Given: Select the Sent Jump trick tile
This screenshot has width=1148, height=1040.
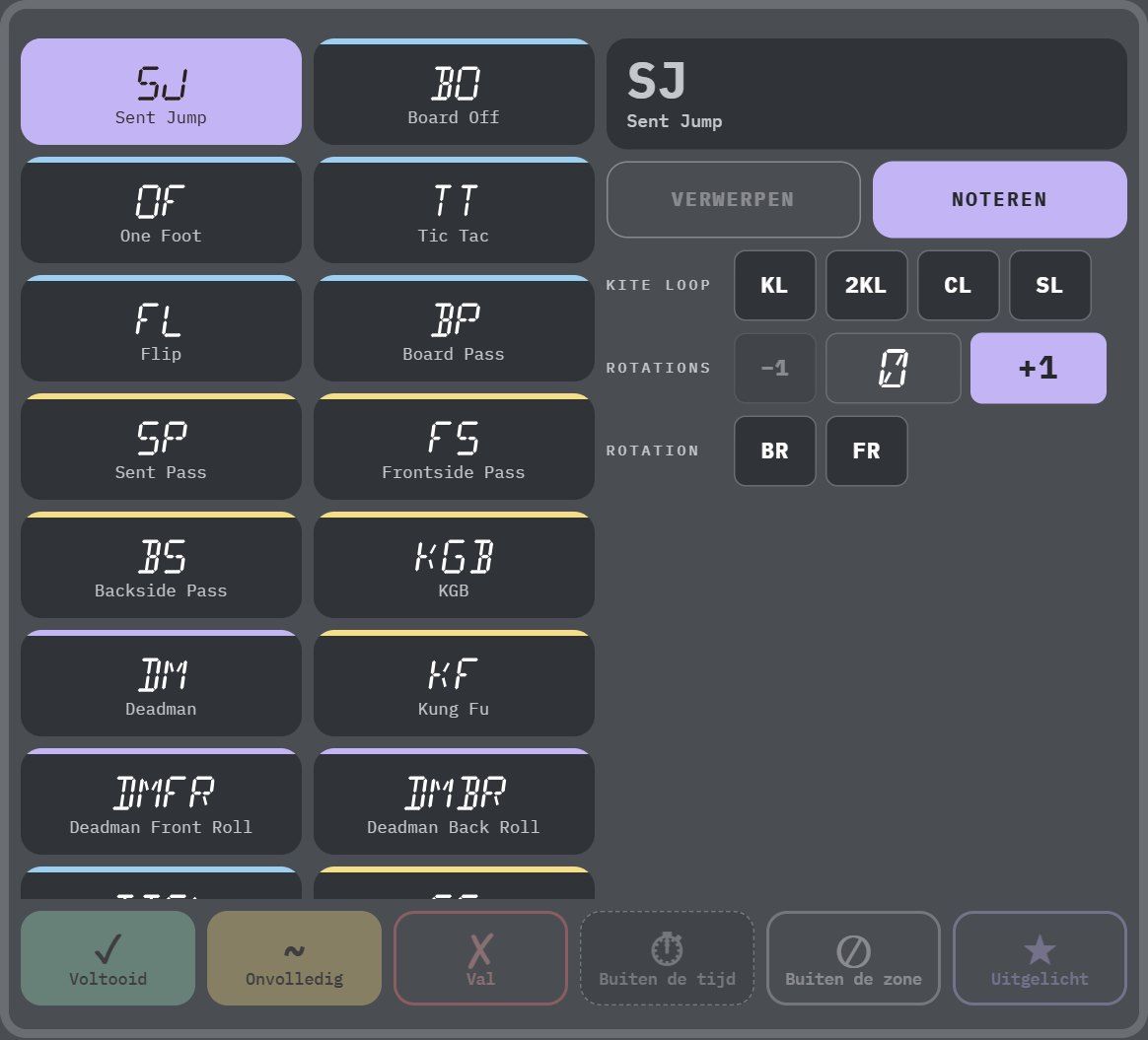Looking at the screenshot, I should [161, 92].
